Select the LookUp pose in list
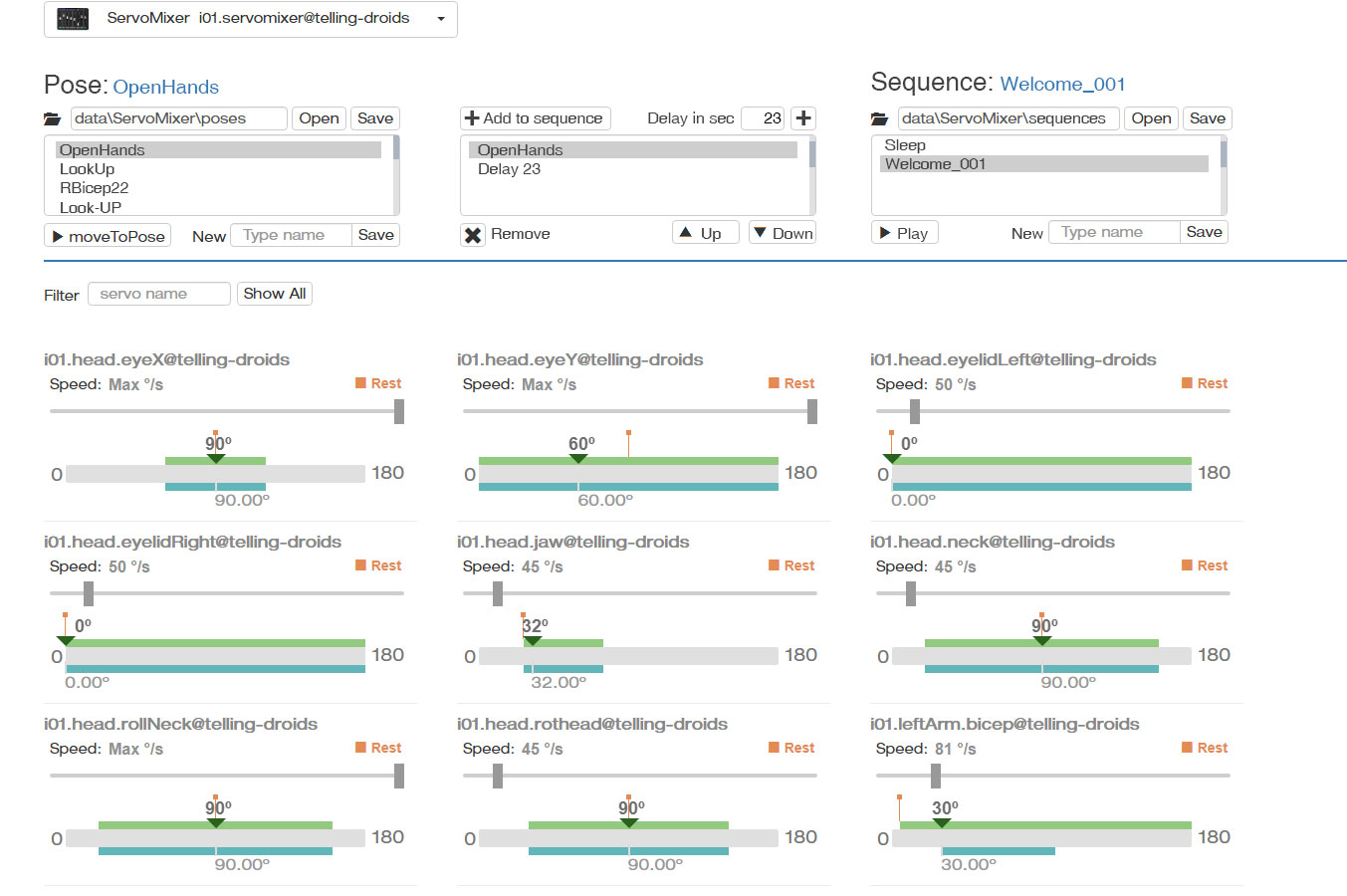 [88, 169]
